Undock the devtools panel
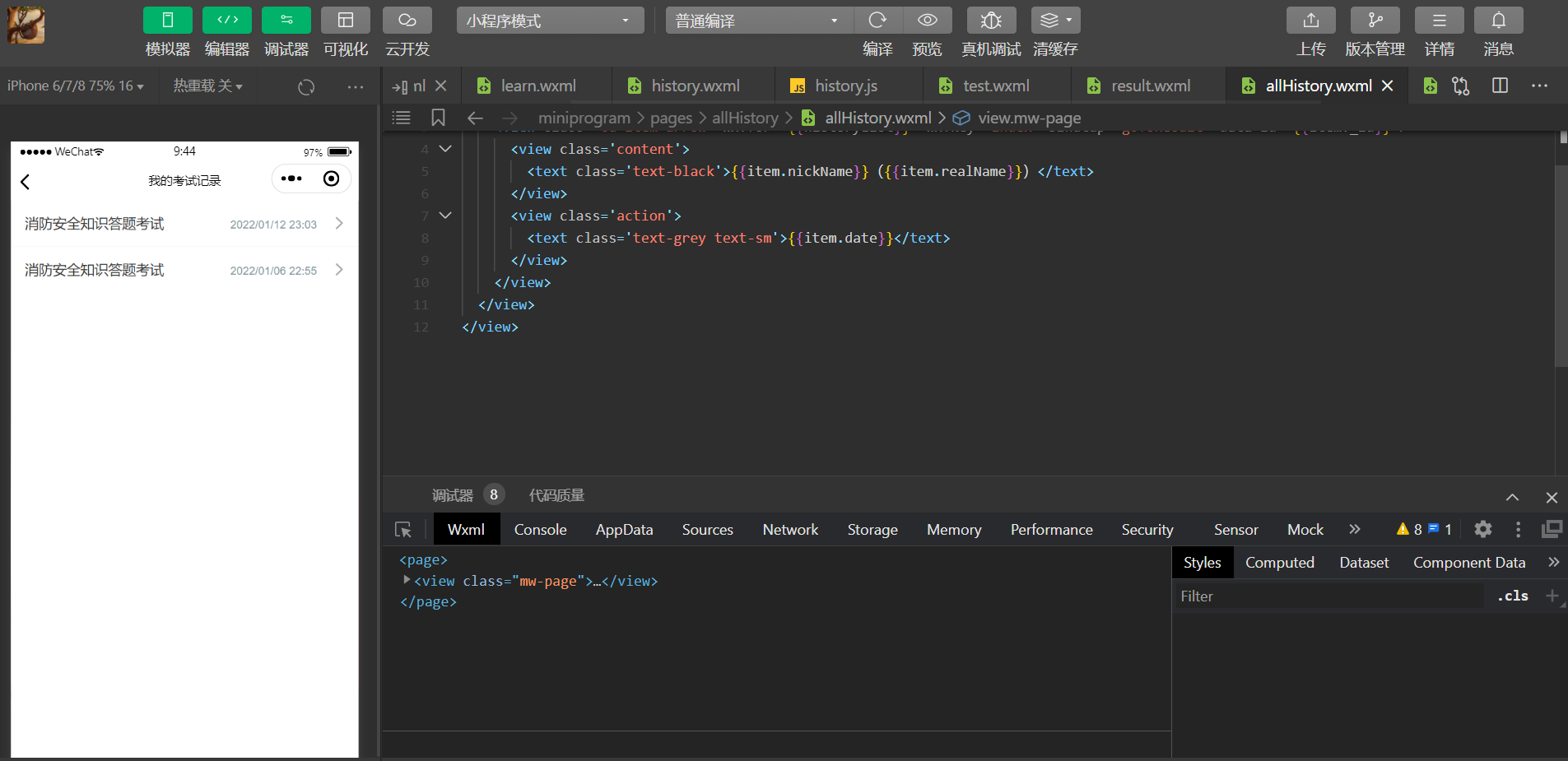The image size is (1568, 761). [x=1552, y=529]
